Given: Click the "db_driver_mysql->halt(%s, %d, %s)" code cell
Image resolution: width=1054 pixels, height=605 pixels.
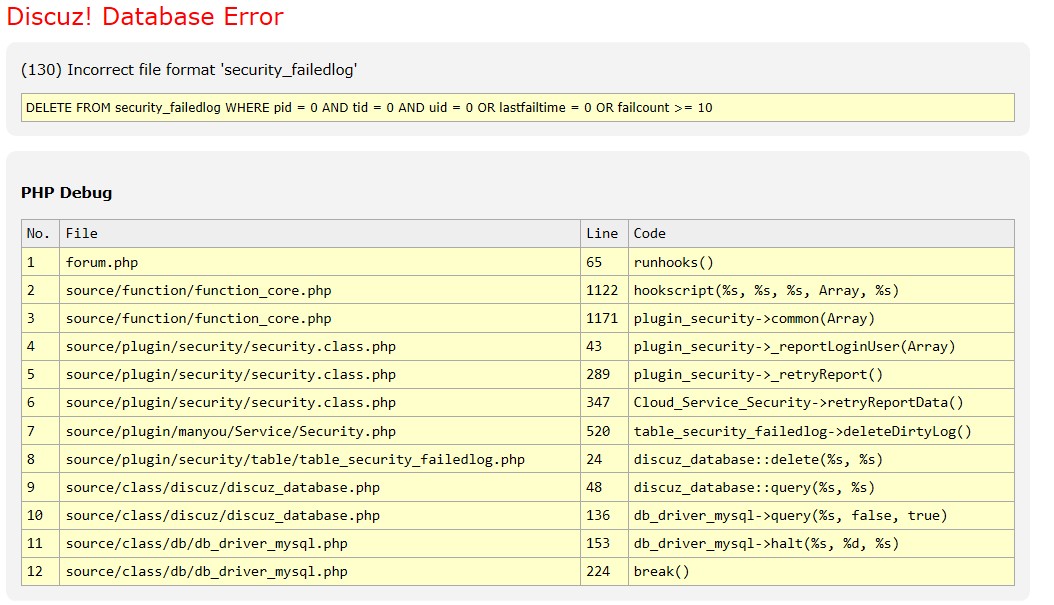Looking at the screenshot, I should click(821, 543).
